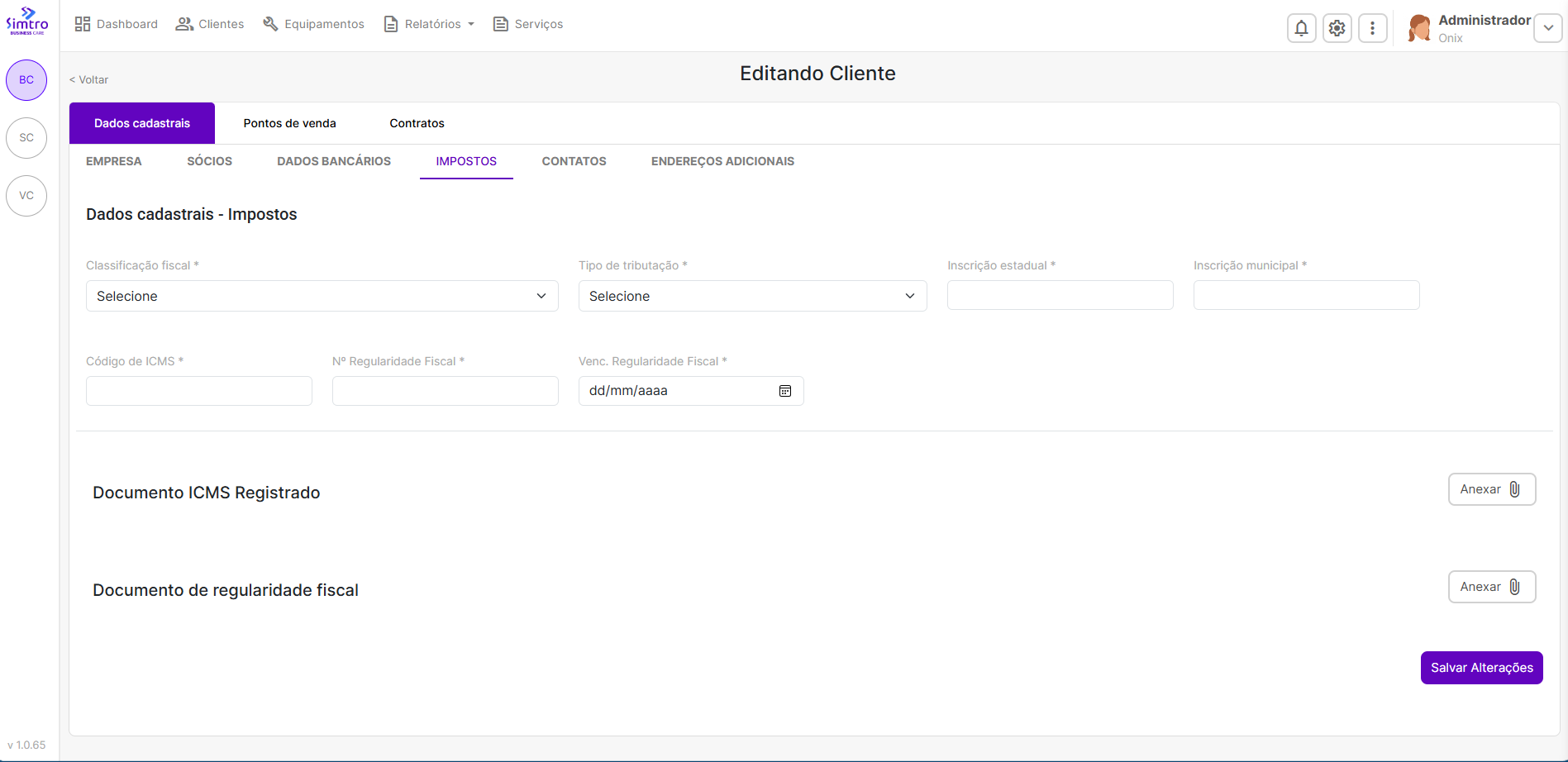This screenshot has height=762, width=1568.
Task: Open the Relatórios menu dropdown
Action: [x=430, y=24]
